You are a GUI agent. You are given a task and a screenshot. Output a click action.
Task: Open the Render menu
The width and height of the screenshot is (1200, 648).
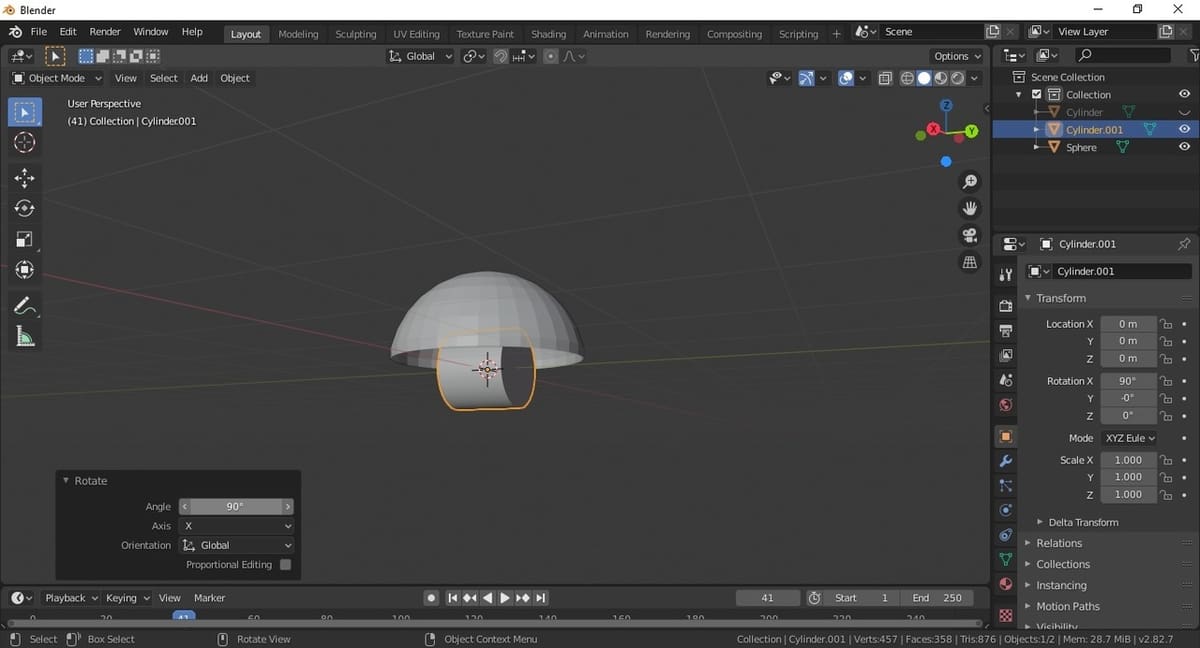[105, 32]
